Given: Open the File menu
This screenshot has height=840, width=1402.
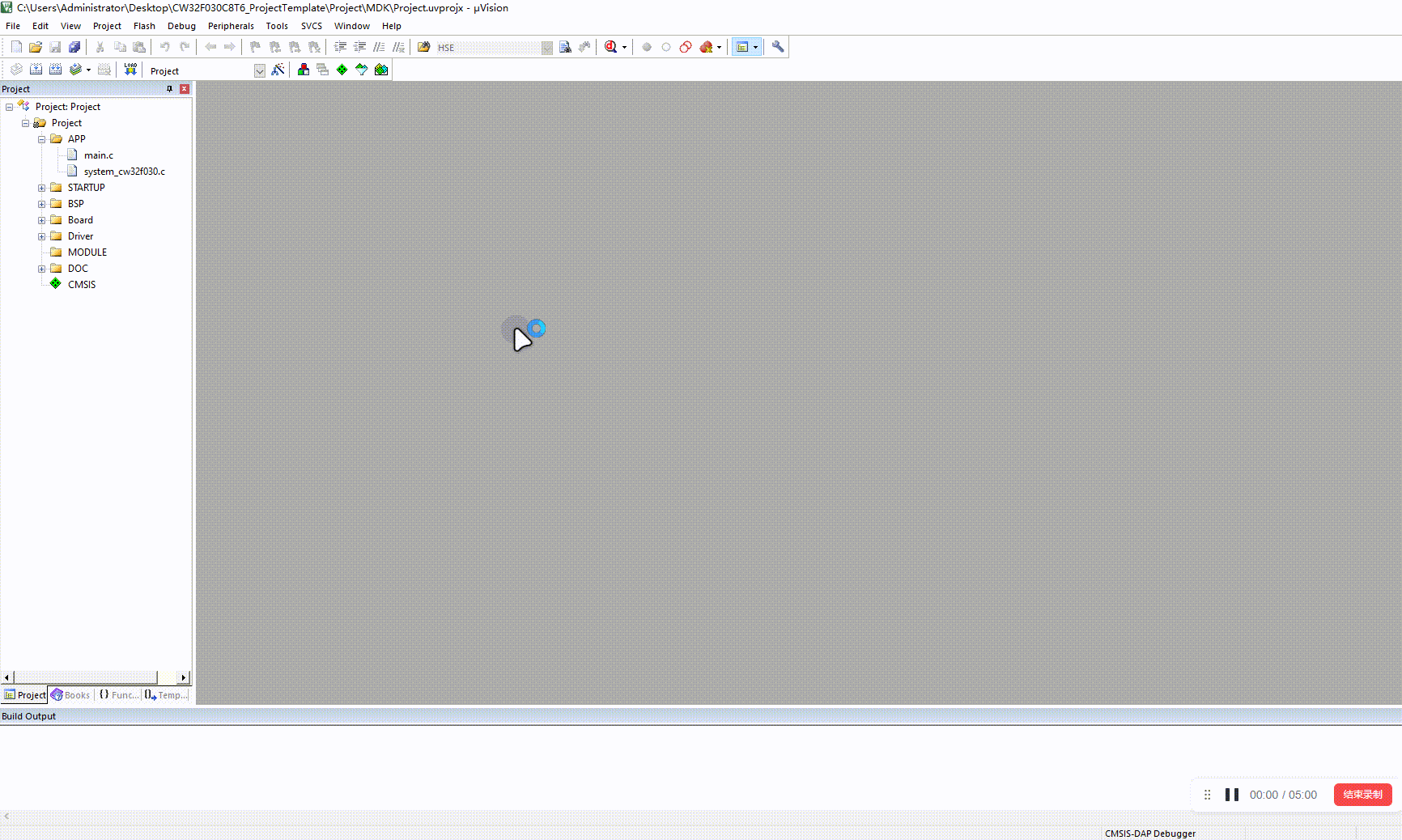Looking at the screenshot, I should (13, 26).
